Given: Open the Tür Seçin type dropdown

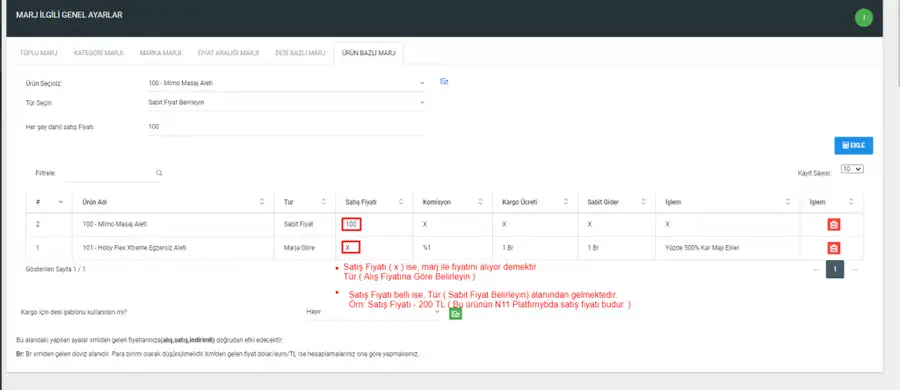Looking at the screenshot, I should 286,102.
